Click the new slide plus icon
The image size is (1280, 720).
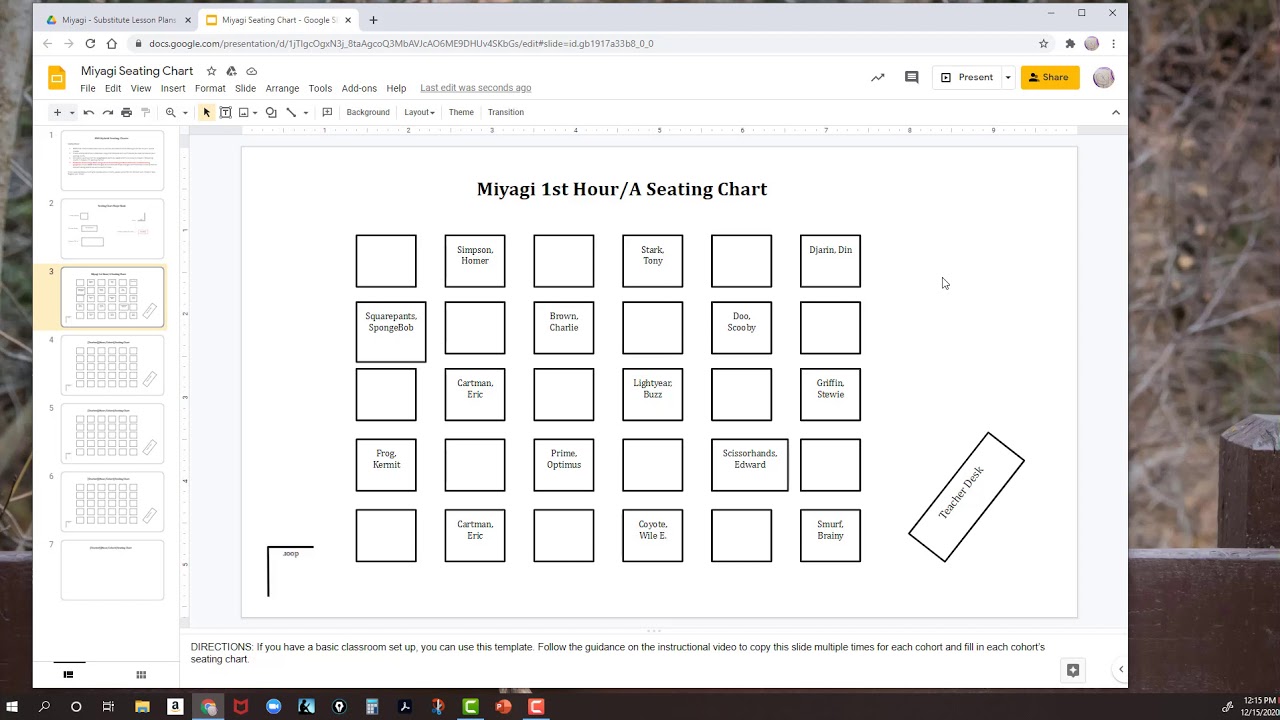[57, 112]
